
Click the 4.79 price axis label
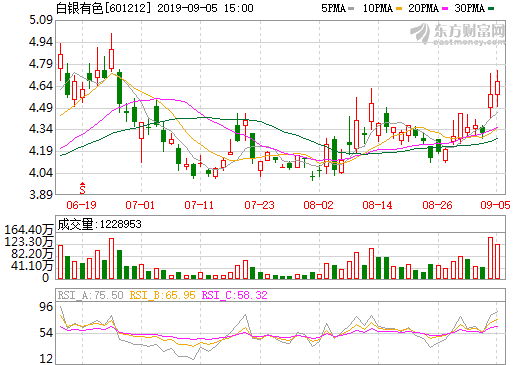point(41,64)
